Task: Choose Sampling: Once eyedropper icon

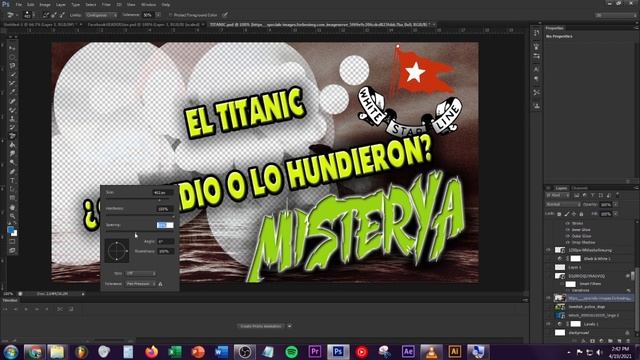Action: point(53,15)
